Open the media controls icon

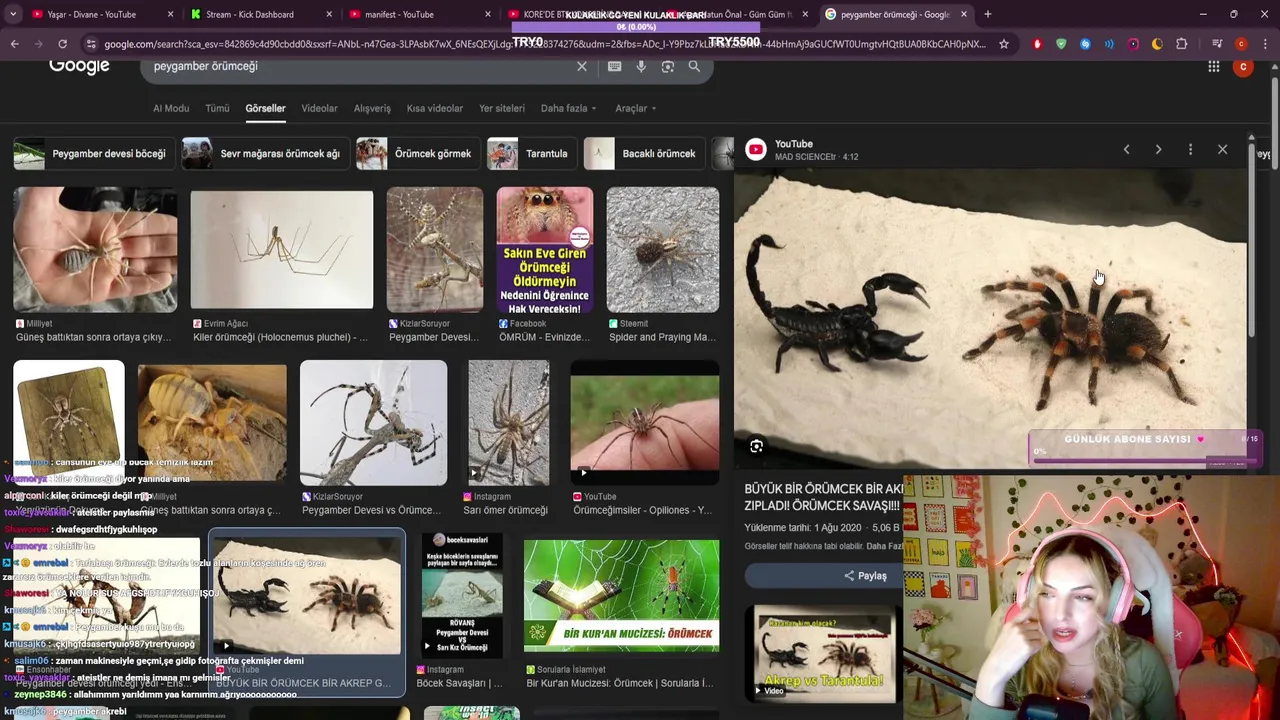(1217, 44)
